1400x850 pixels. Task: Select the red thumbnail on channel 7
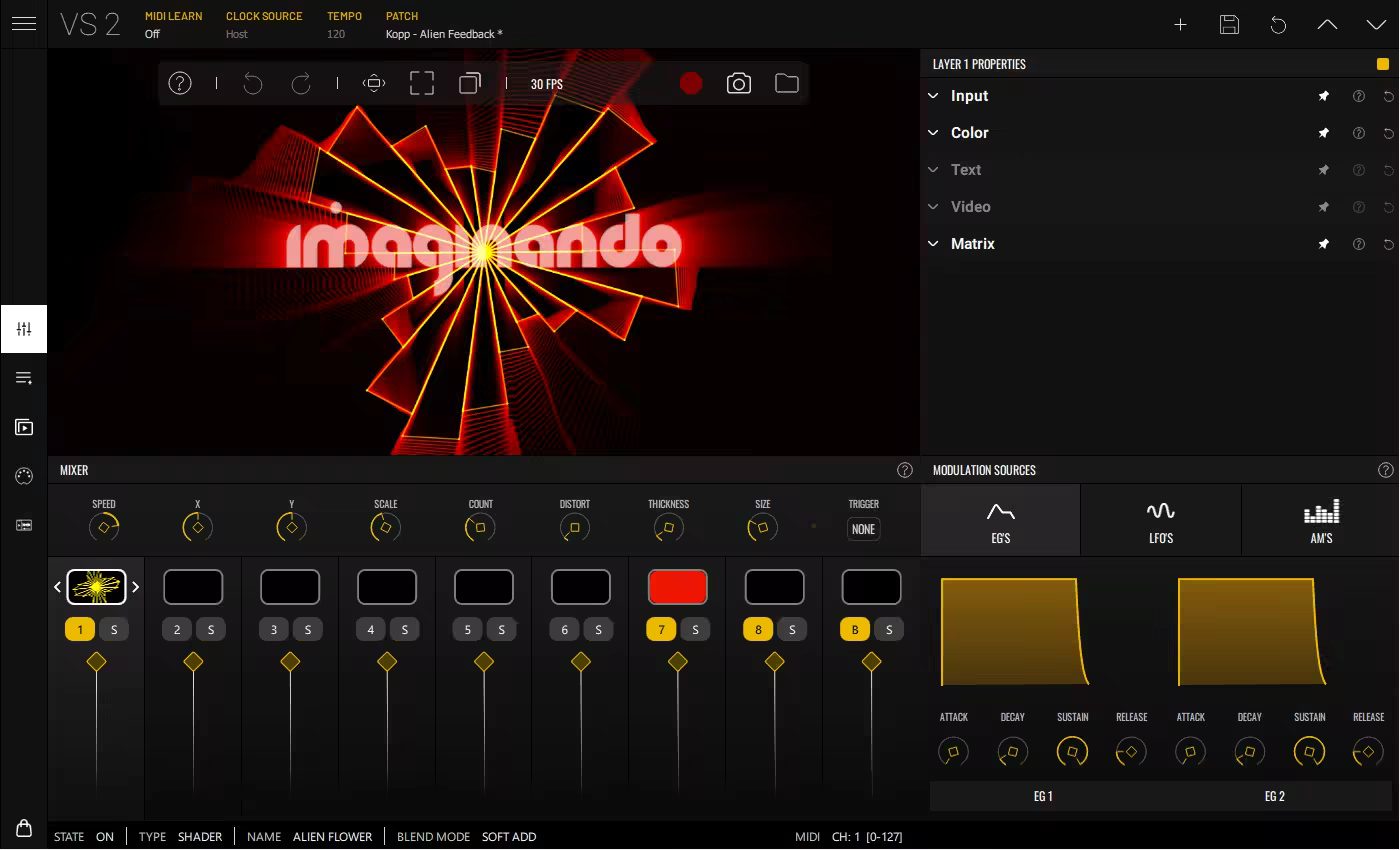[678, 586]
